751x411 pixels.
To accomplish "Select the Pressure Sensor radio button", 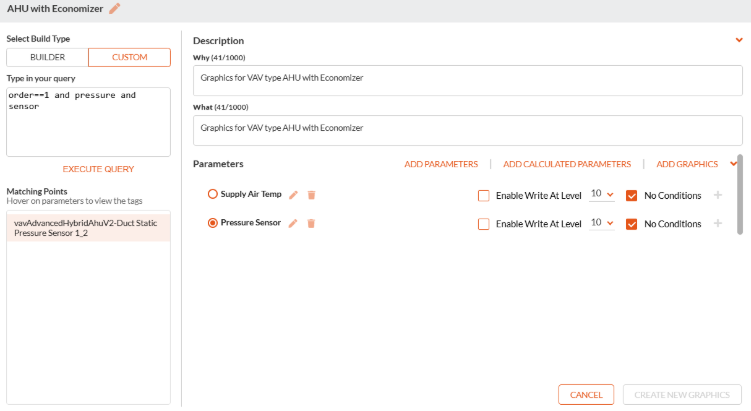I will [x=212, y=223].
